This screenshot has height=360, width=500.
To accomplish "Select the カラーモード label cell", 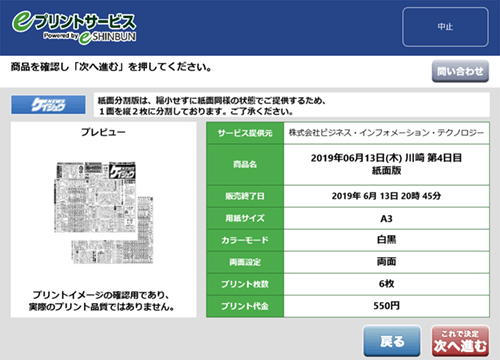I will (x=245, y=240).
